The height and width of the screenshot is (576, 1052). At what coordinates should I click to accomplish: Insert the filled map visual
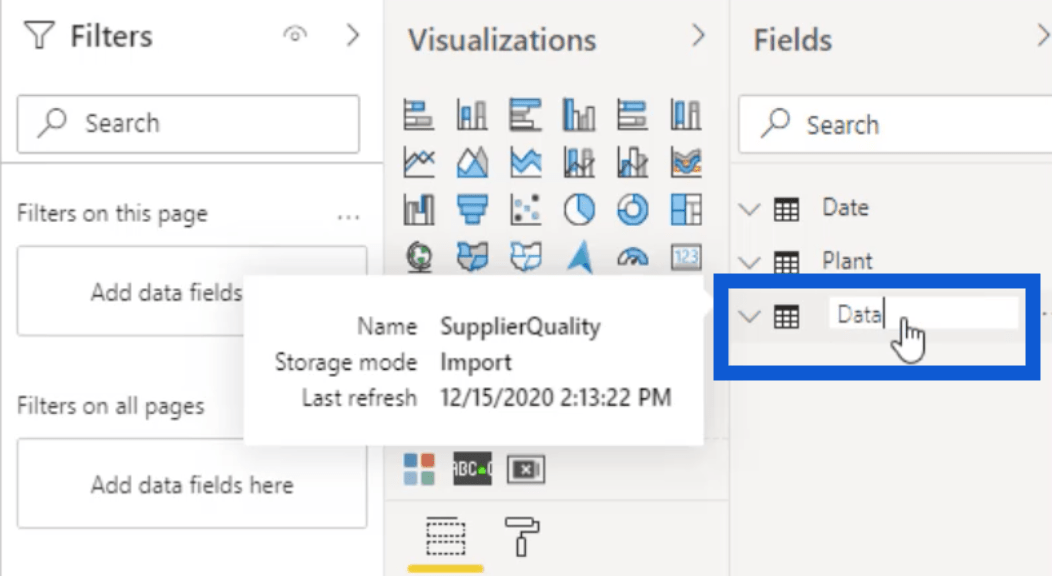click(x=472, y=257)
